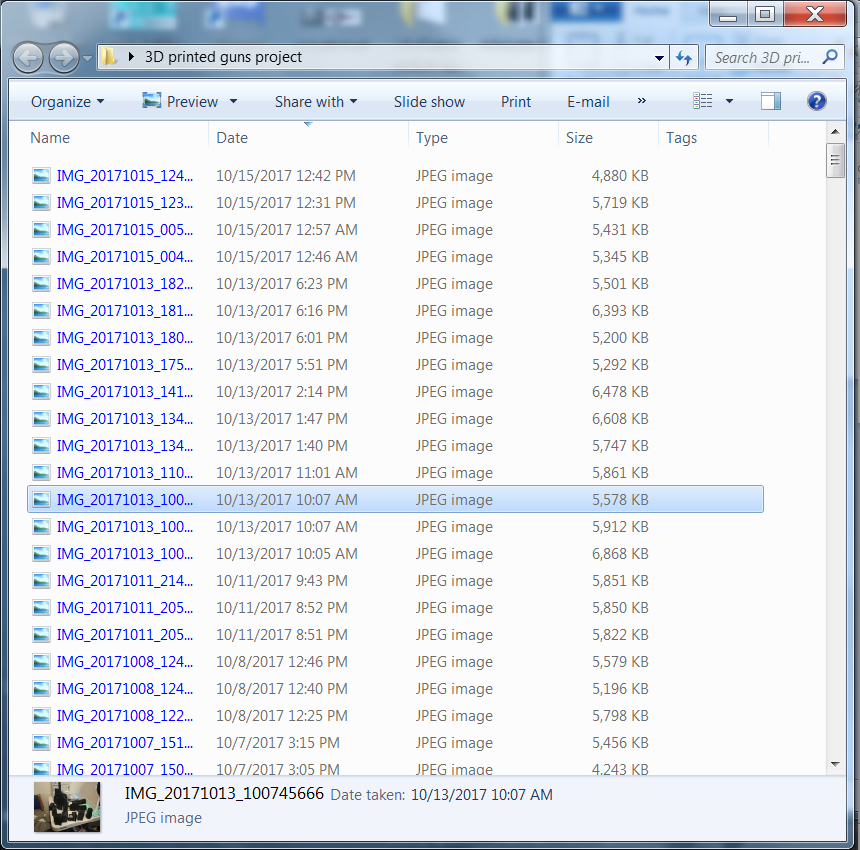Image resolution: width=860 pixels, height=850 pixels.
Task: Click the scrollbar down arrow
Action: coord(835,764)
